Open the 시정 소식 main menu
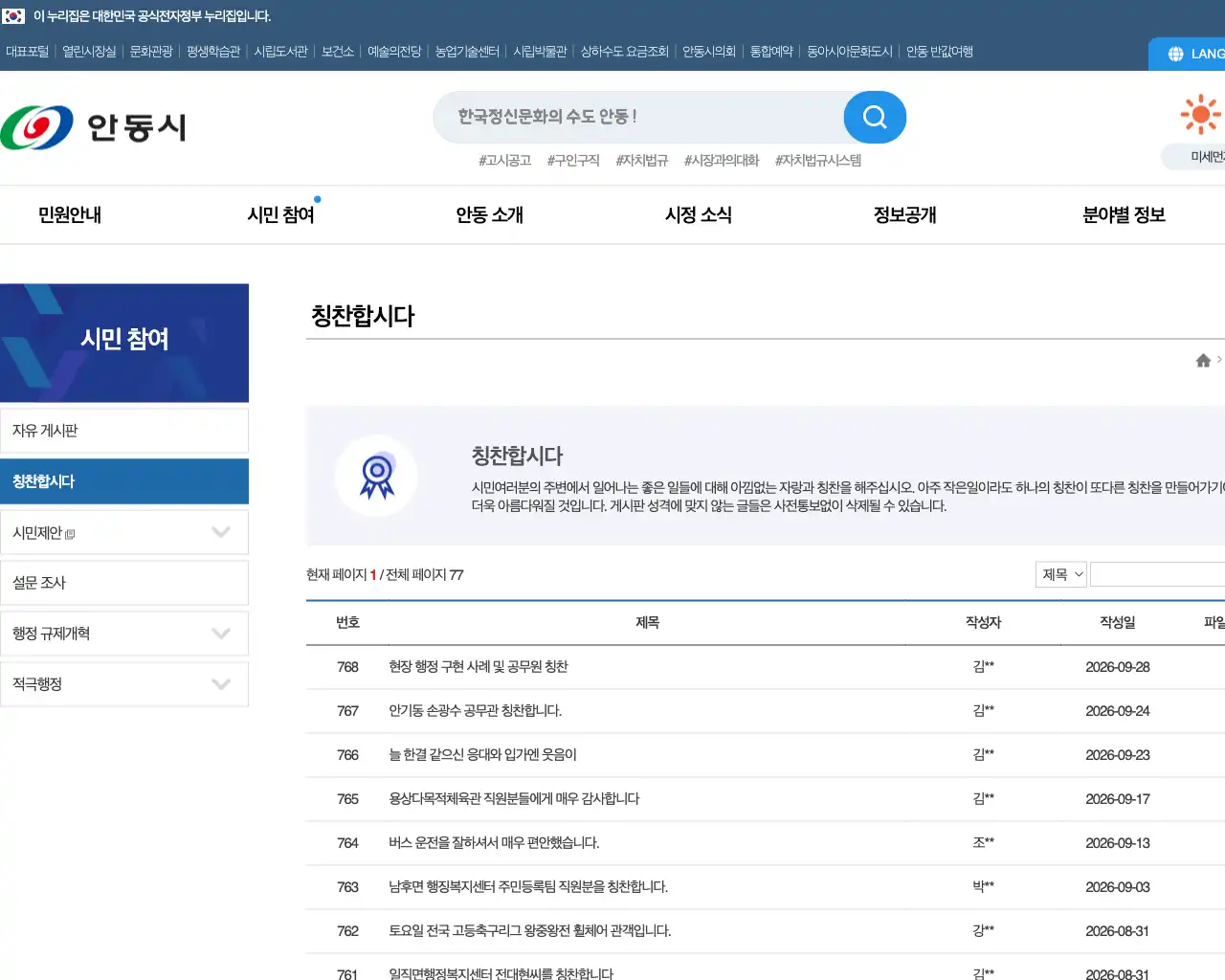 (x=699, y=215)
